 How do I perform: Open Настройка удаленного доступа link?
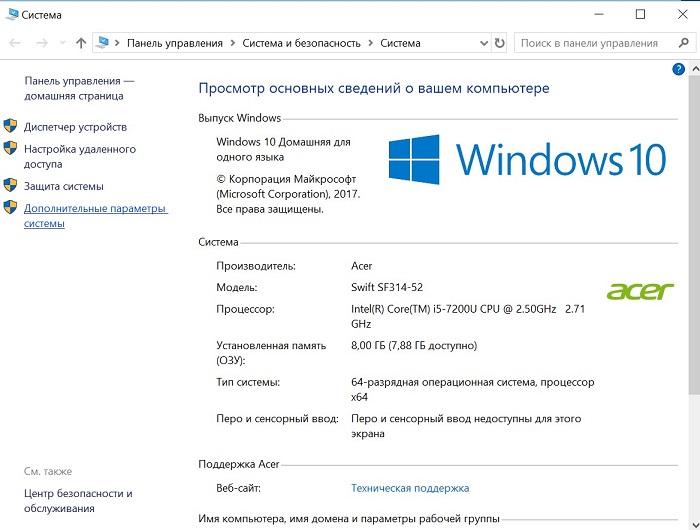click(x=80, y=157)
